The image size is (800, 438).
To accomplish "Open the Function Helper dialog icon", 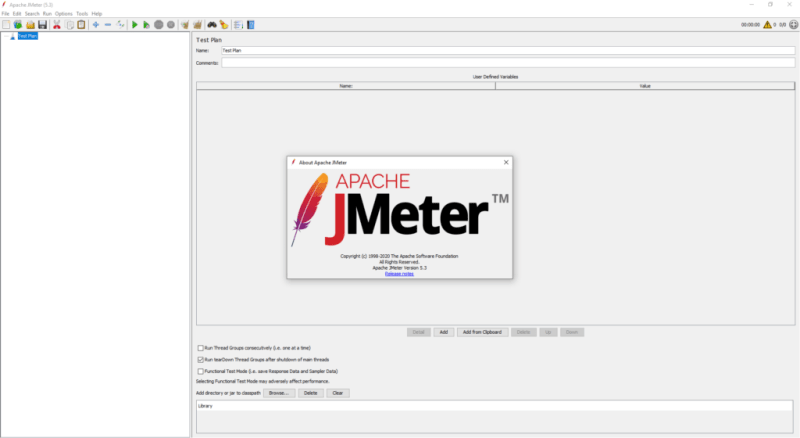I will coord(238,25).
